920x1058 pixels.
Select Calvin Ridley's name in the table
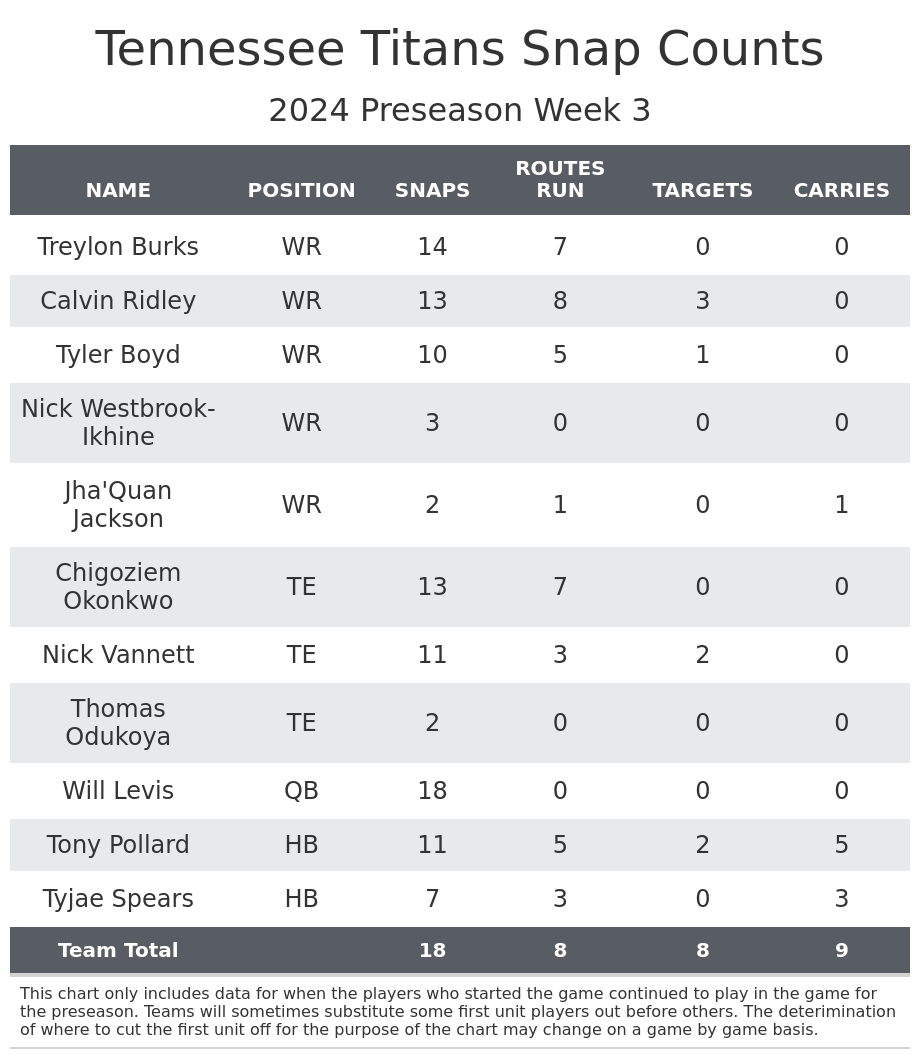(x=118, y=302)
